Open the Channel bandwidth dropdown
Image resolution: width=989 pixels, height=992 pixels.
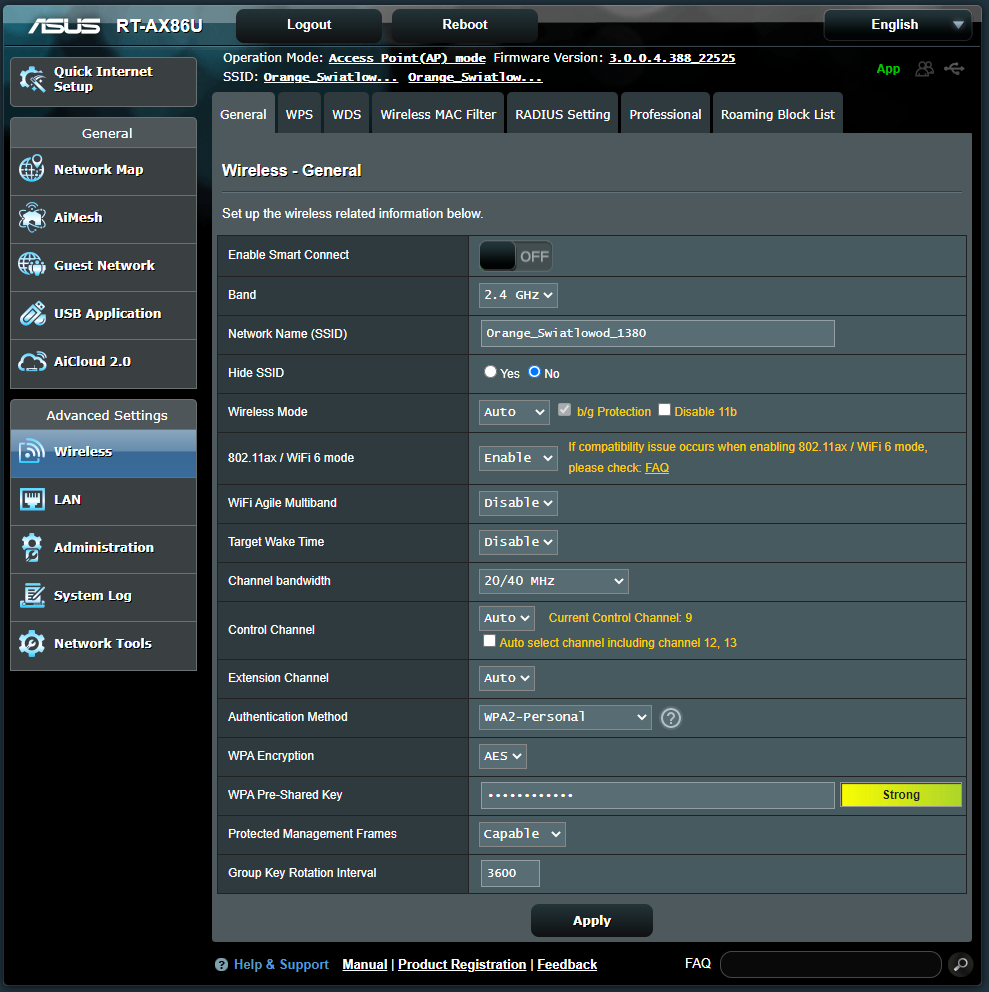[x=553, y=580]
